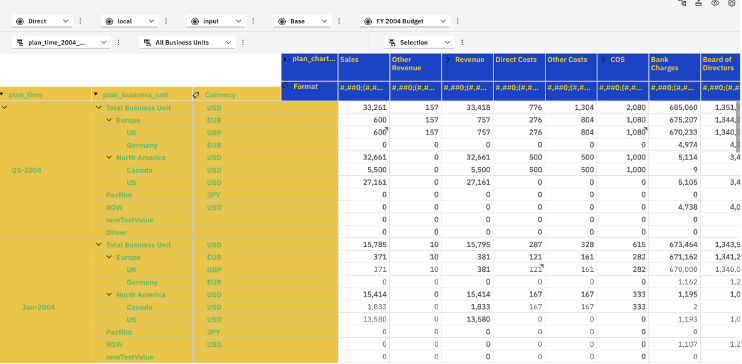Image resolution: width=742 pixels, height=364 pixels.
Task: Collapse Europe node under Q1-2004
Action: click(x=109, y=120)
